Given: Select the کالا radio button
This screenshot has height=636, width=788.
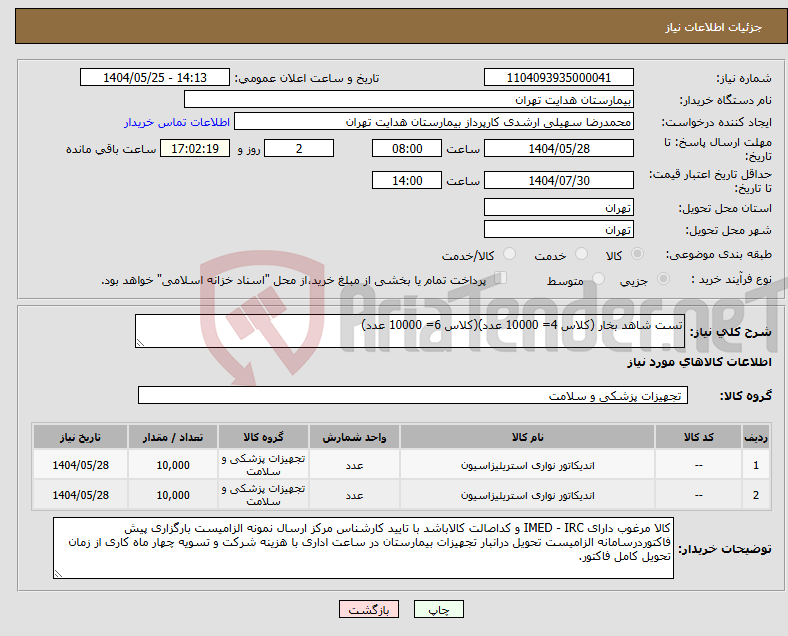Looking at the screenshot, I should (637, 254).
